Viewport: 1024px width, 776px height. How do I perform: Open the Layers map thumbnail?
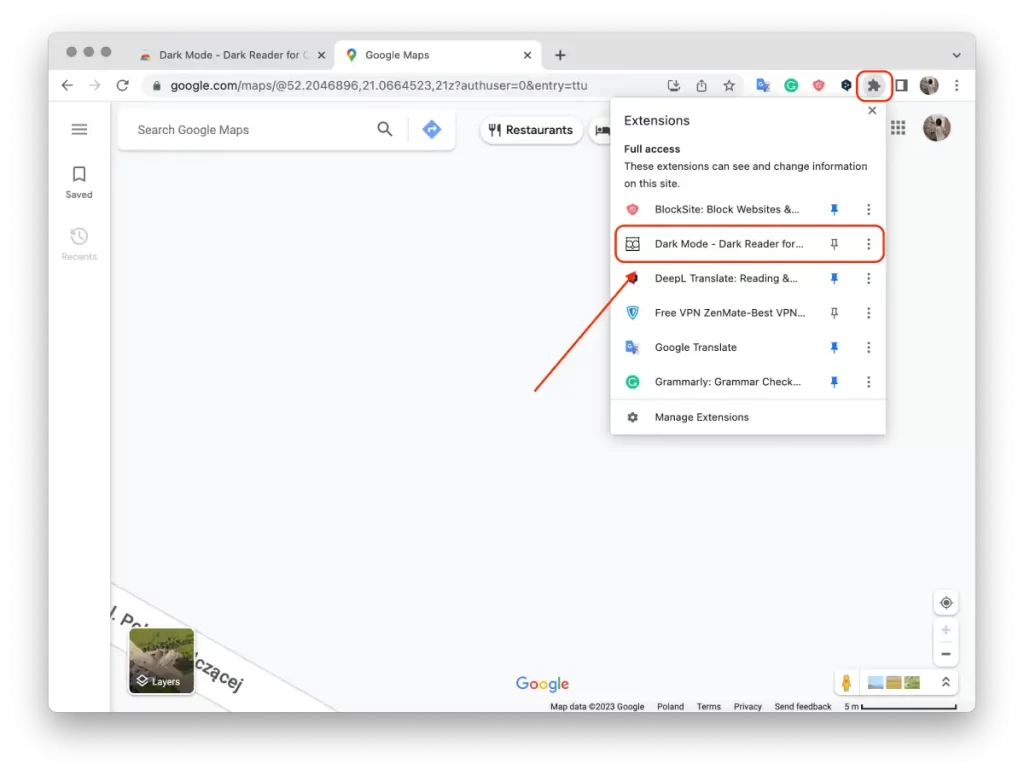pyautogui.click(x=161, y=660)
